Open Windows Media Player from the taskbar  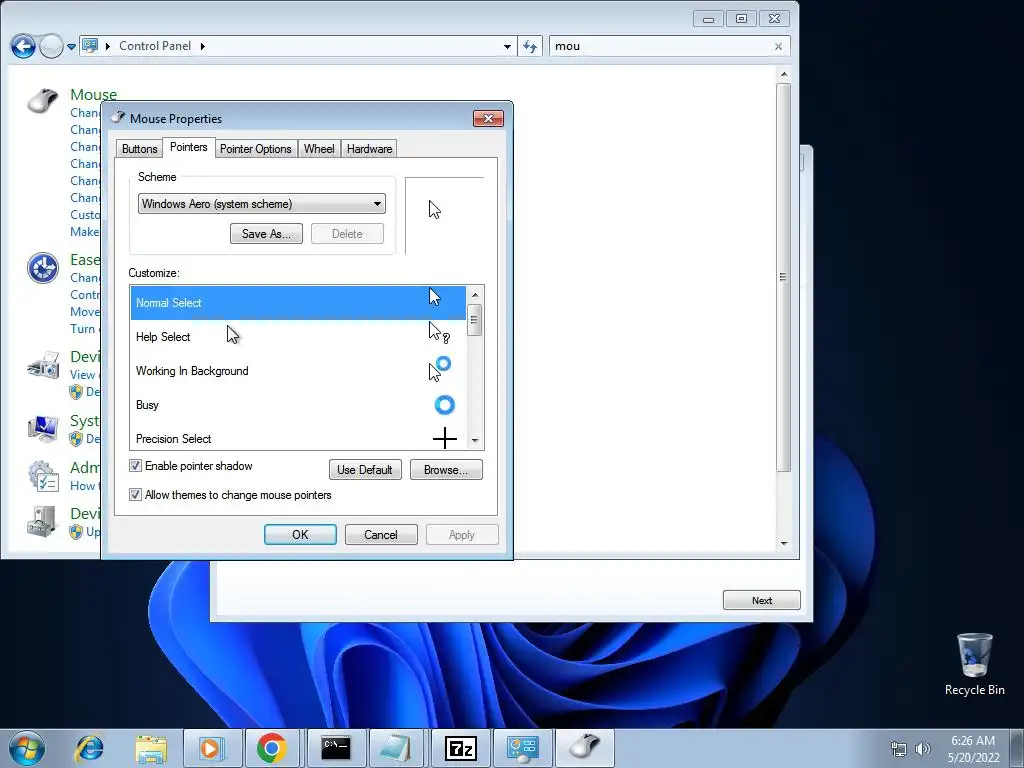click(x=212, y=748)
